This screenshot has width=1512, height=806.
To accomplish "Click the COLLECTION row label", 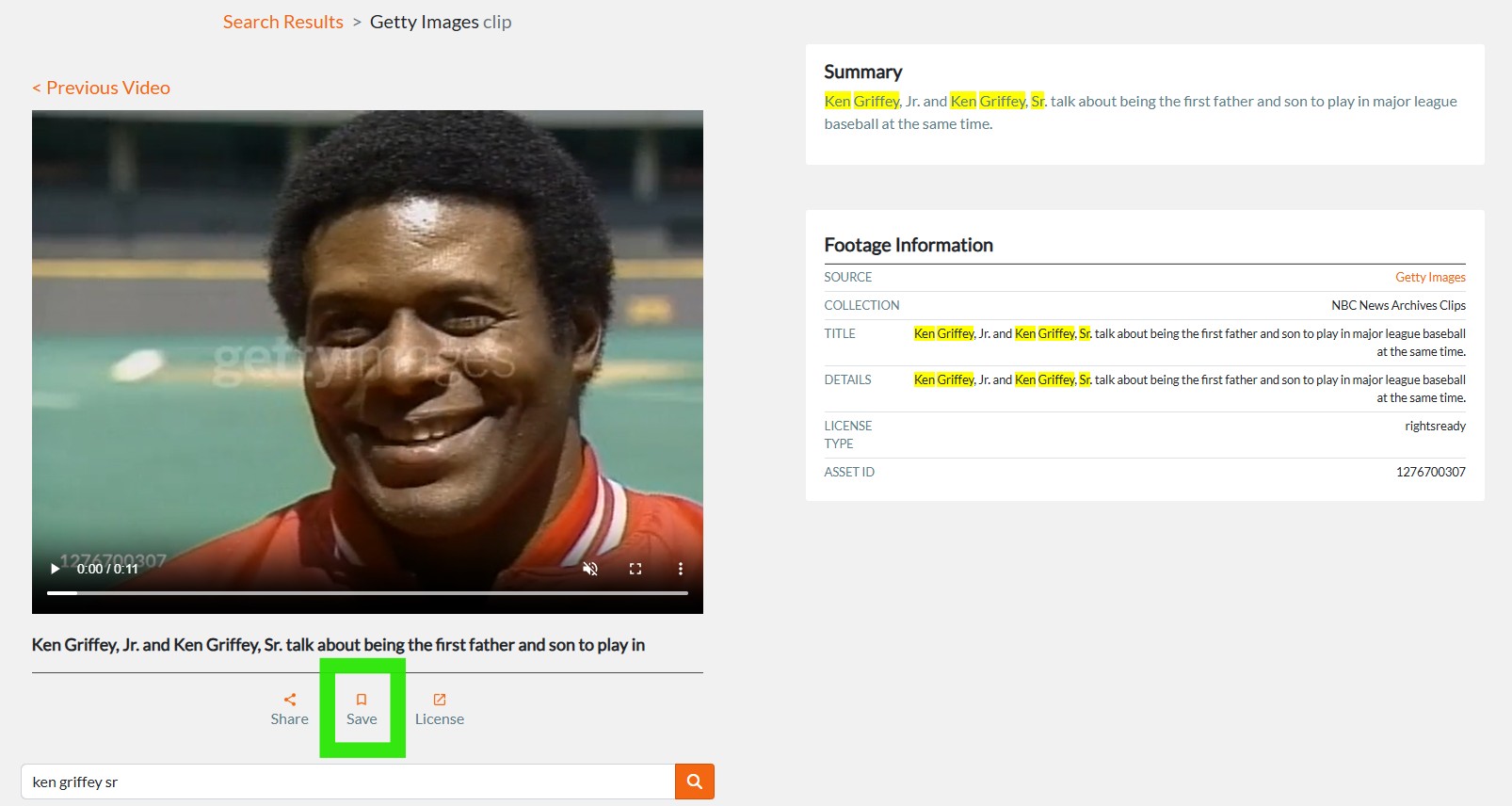I will [x=861, y=305].
